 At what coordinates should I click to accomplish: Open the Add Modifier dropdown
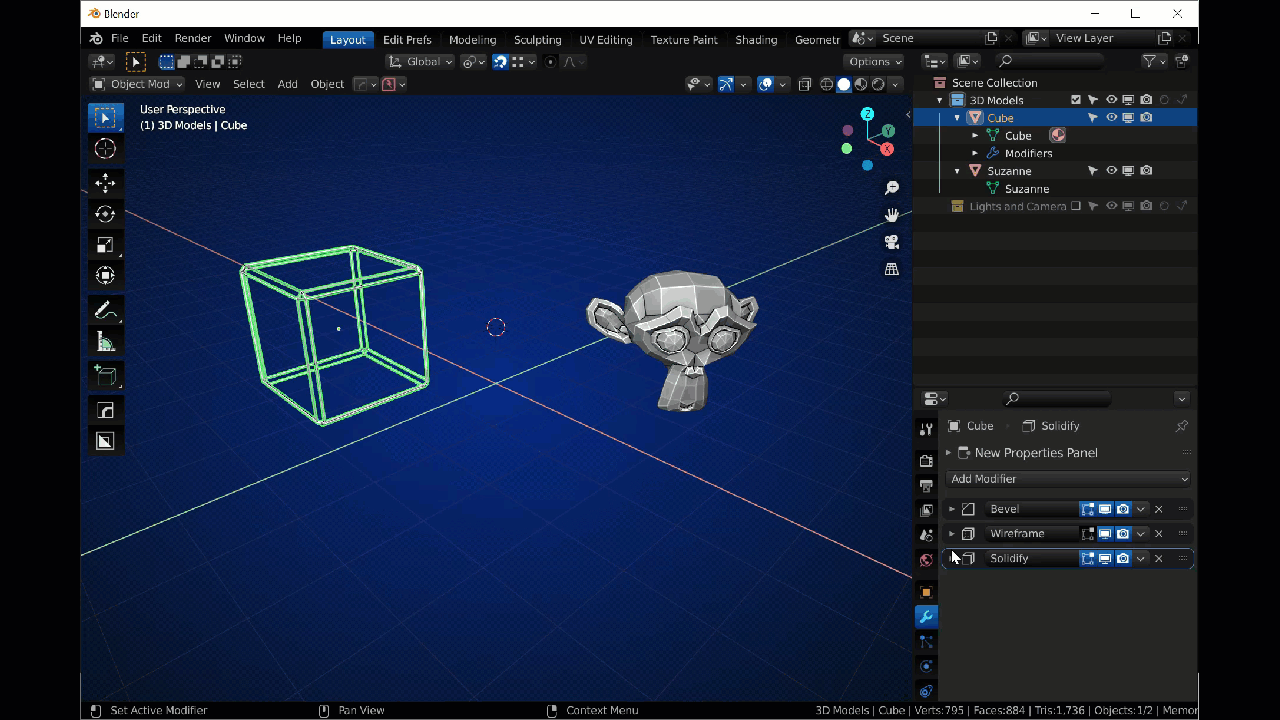point(1069,479)
